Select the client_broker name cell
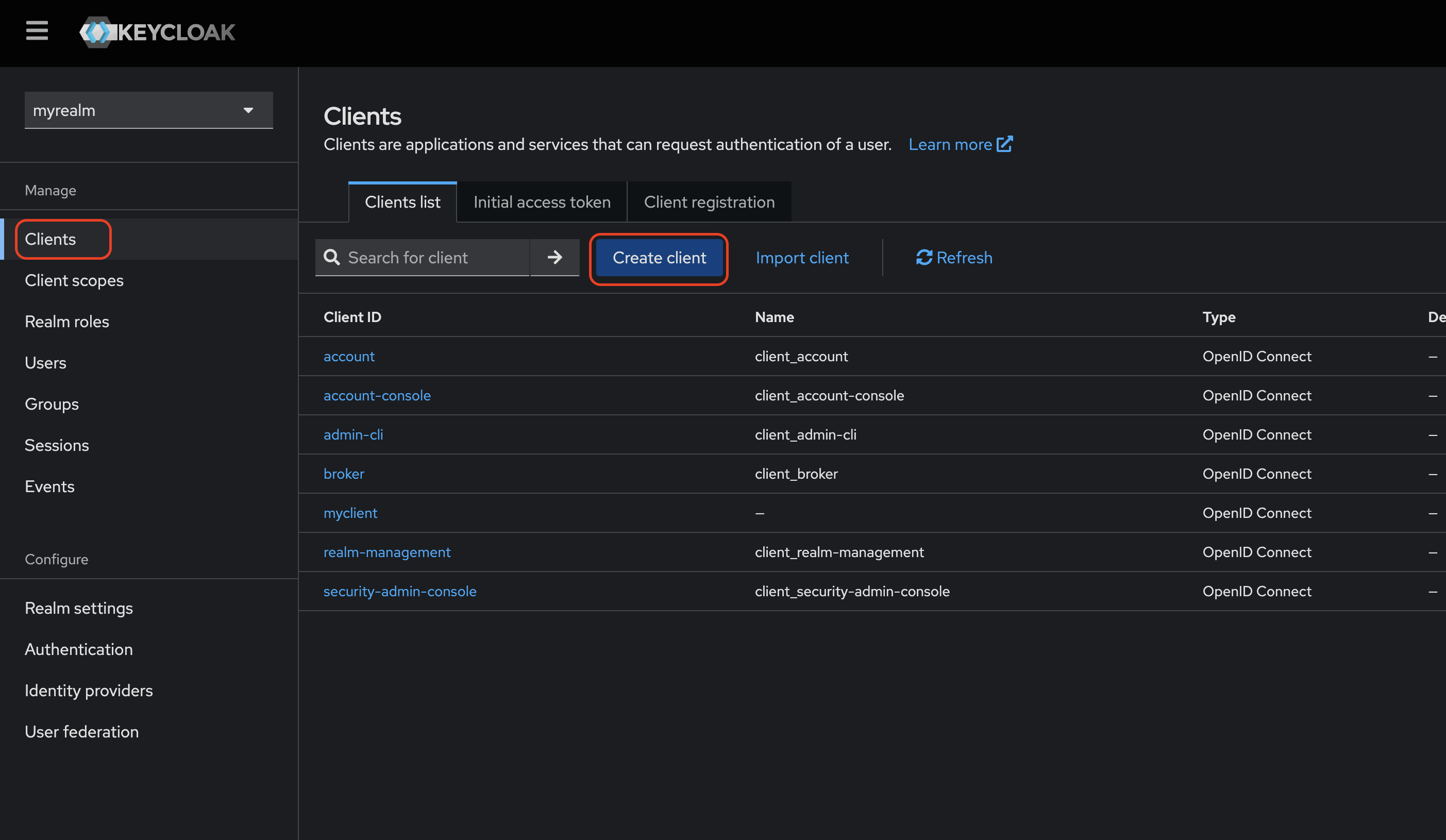1446x840 pixels. pos(797,474)
